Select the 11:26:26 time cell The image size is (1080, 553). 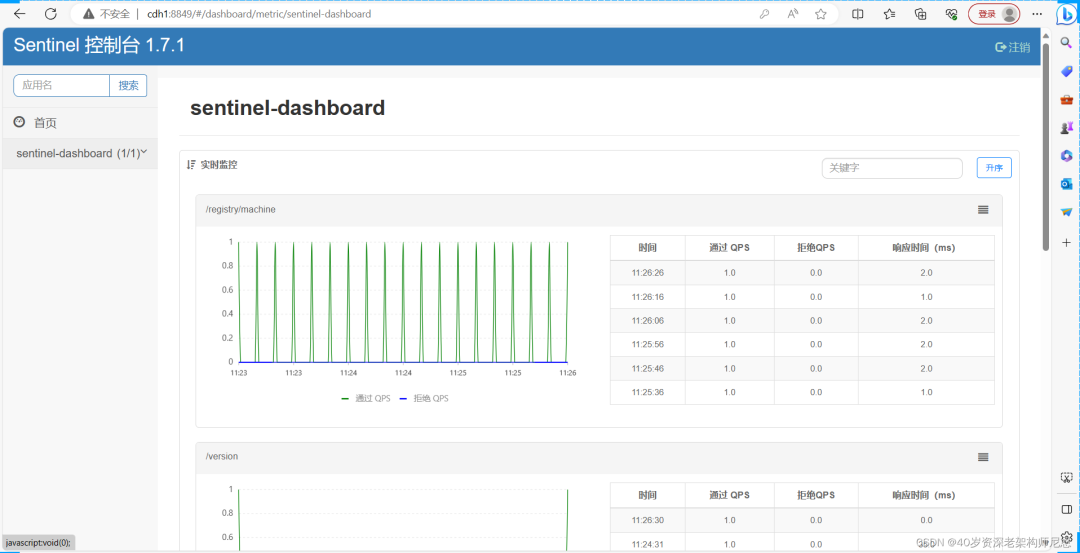(x=647, y=273)
